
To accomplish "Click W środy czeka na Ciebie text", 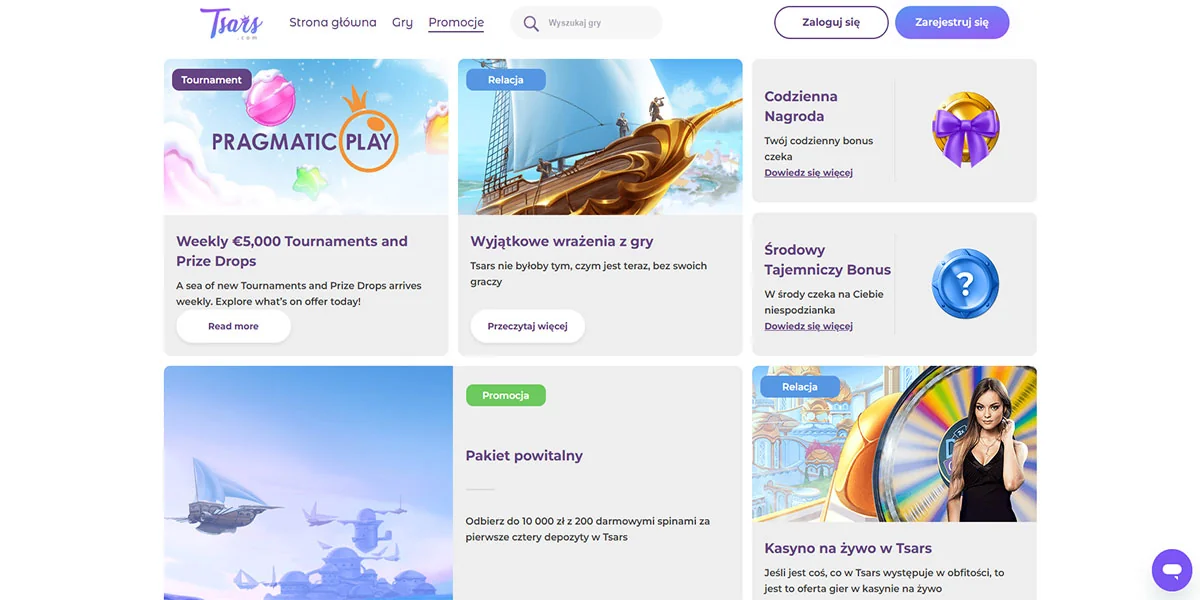I will coord(824,302).
